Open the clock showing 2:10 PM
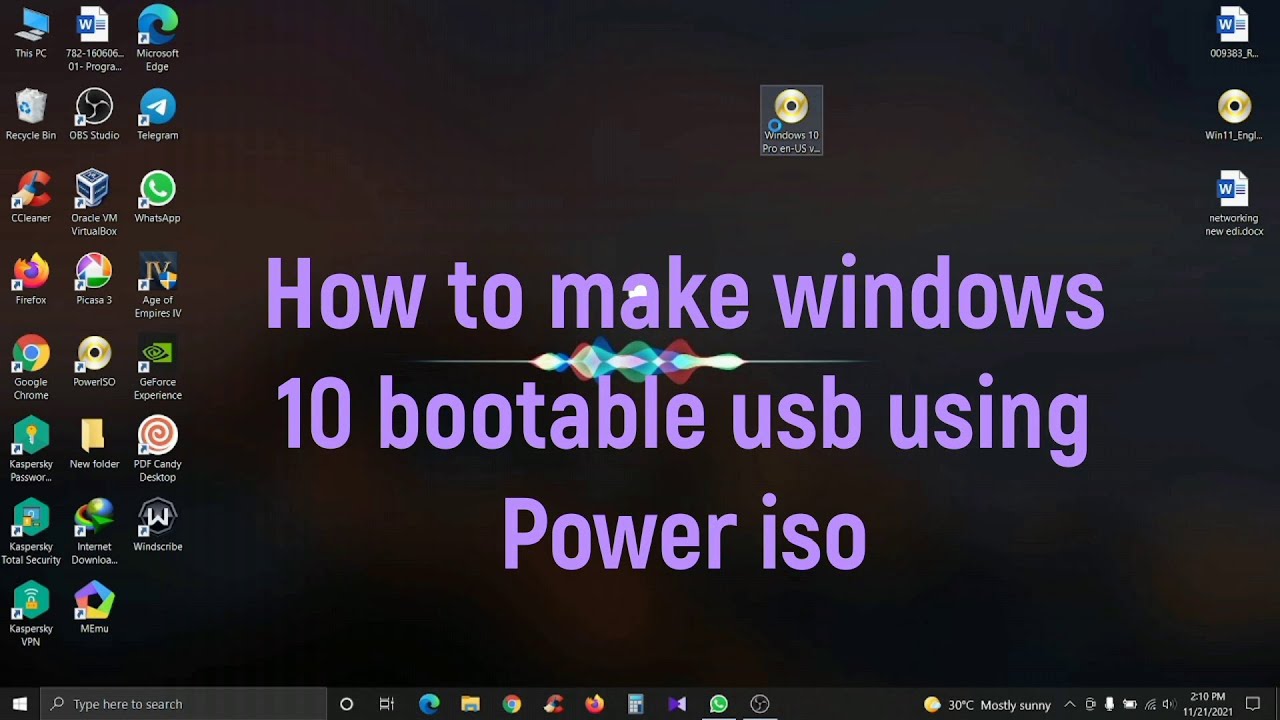 point(1207,704)
